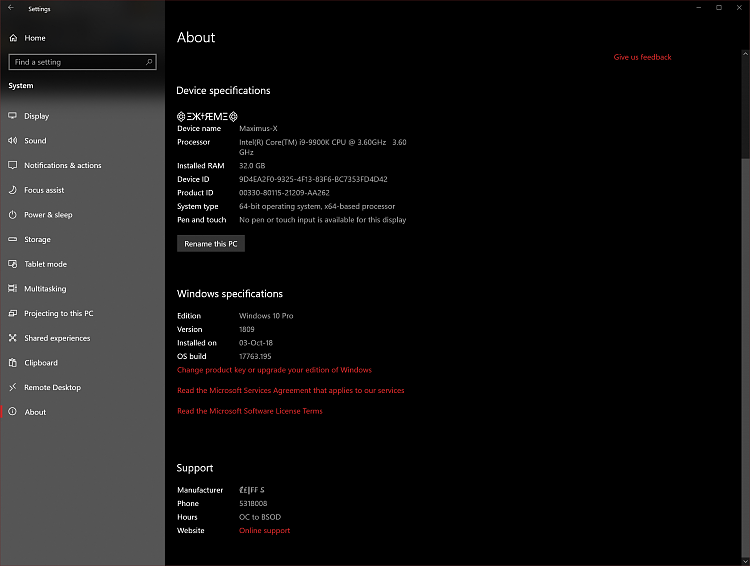Go to Home via house icon
This screenshot has height=566, width=750.
[x=13, y=38]
